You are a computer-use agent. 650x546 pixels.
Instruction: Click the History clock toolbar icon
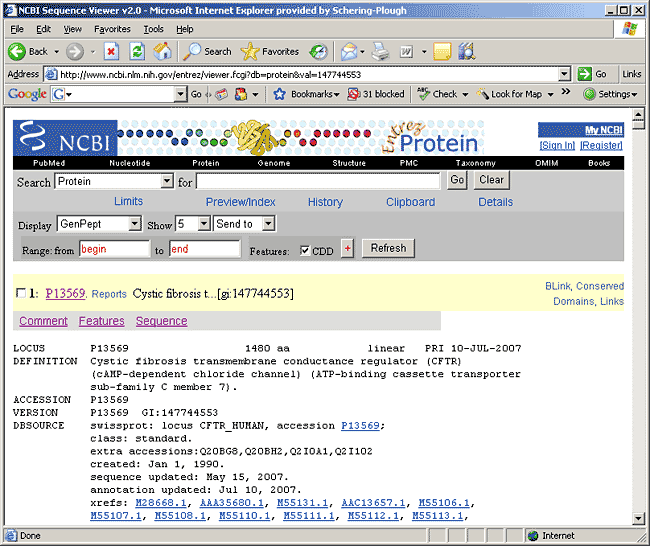tap(318, 52)
